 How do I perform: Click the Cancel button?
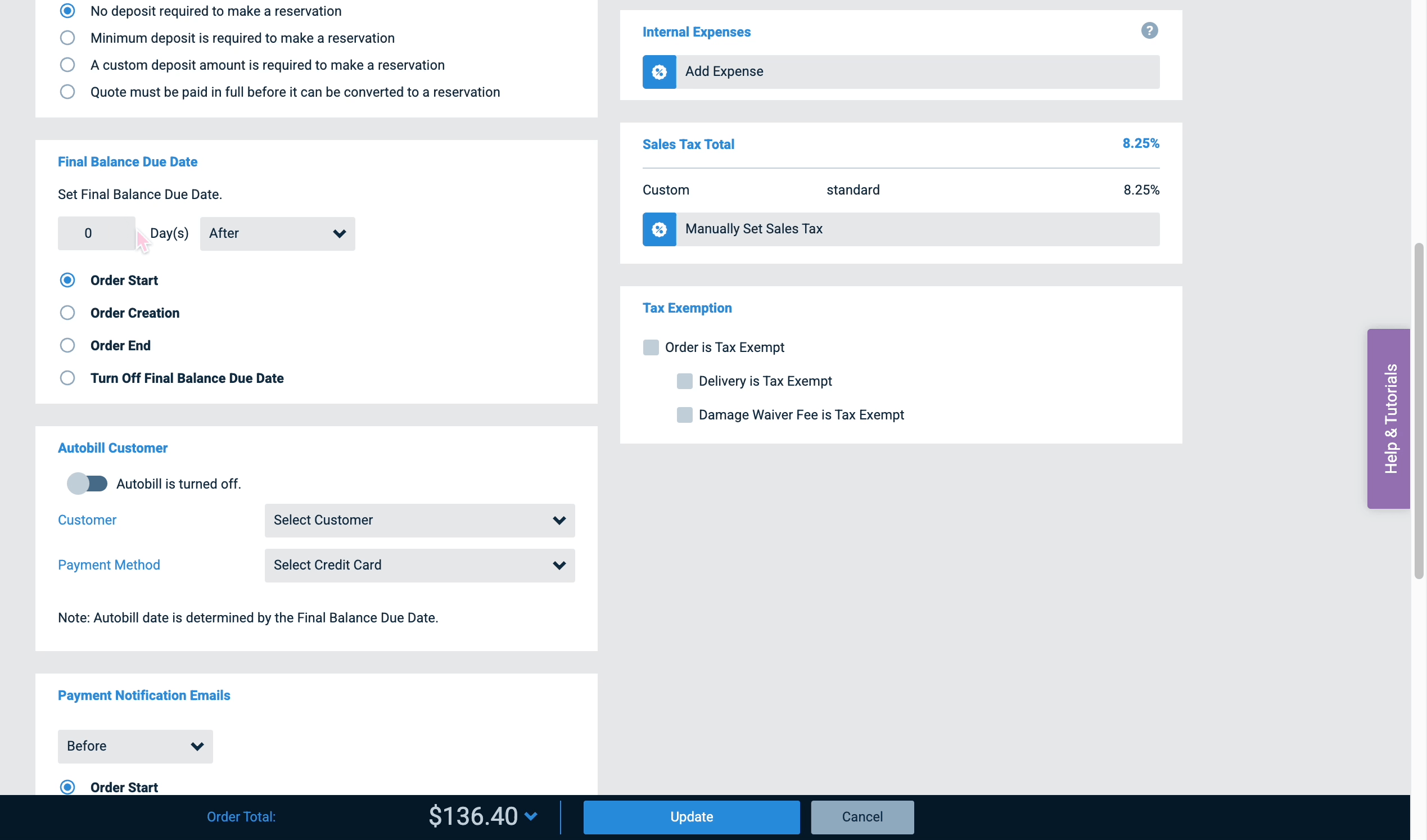[x=862, y=817]
